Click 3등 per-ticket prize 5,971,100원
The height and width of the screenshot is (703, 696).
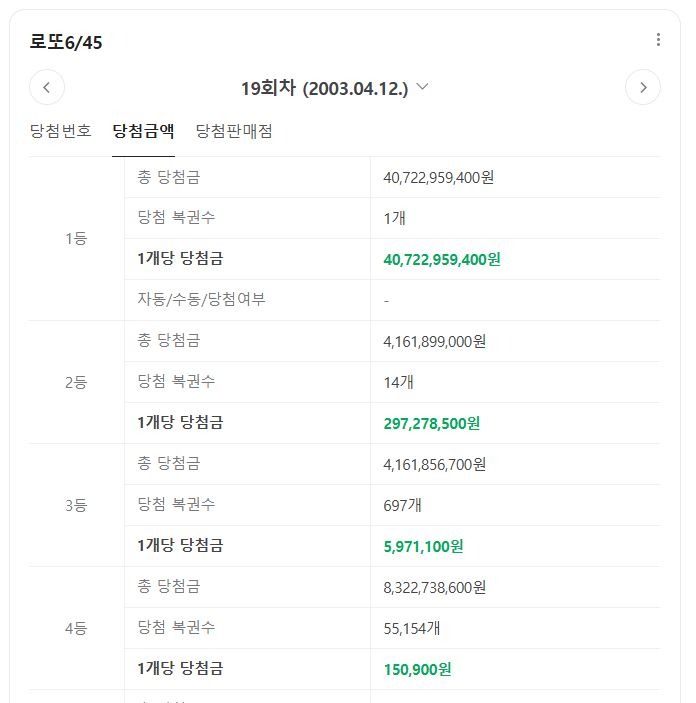[x=423, y=547]
